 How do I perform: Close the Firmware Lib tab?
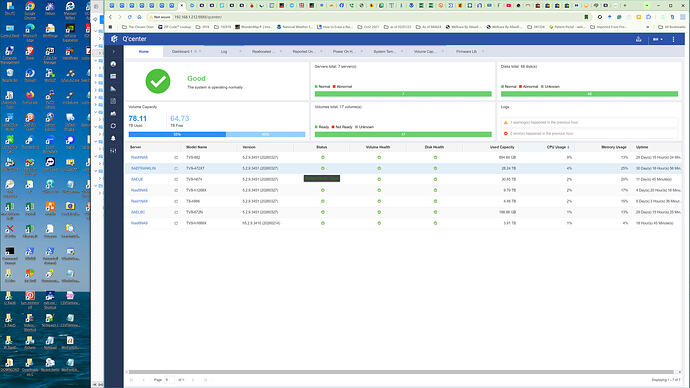[x=483, y=51]
